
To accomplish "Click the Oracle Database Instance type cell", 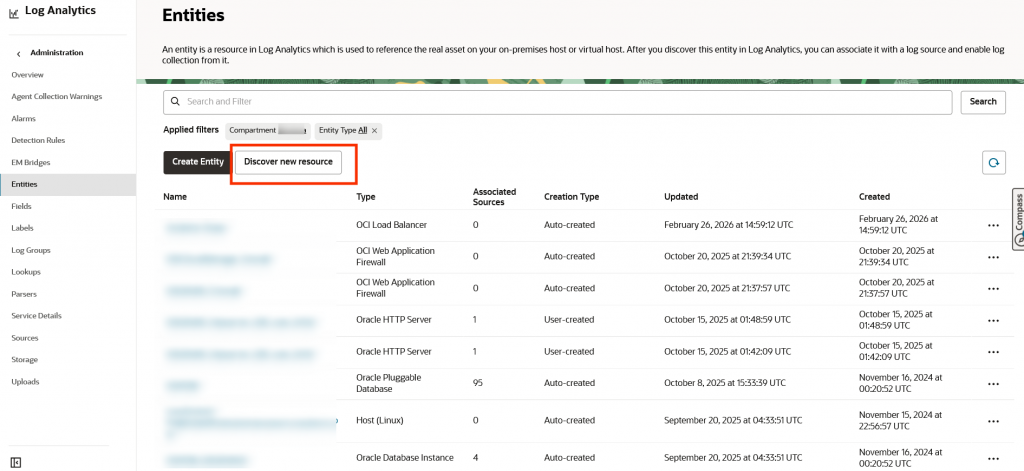I will (405, 458).
